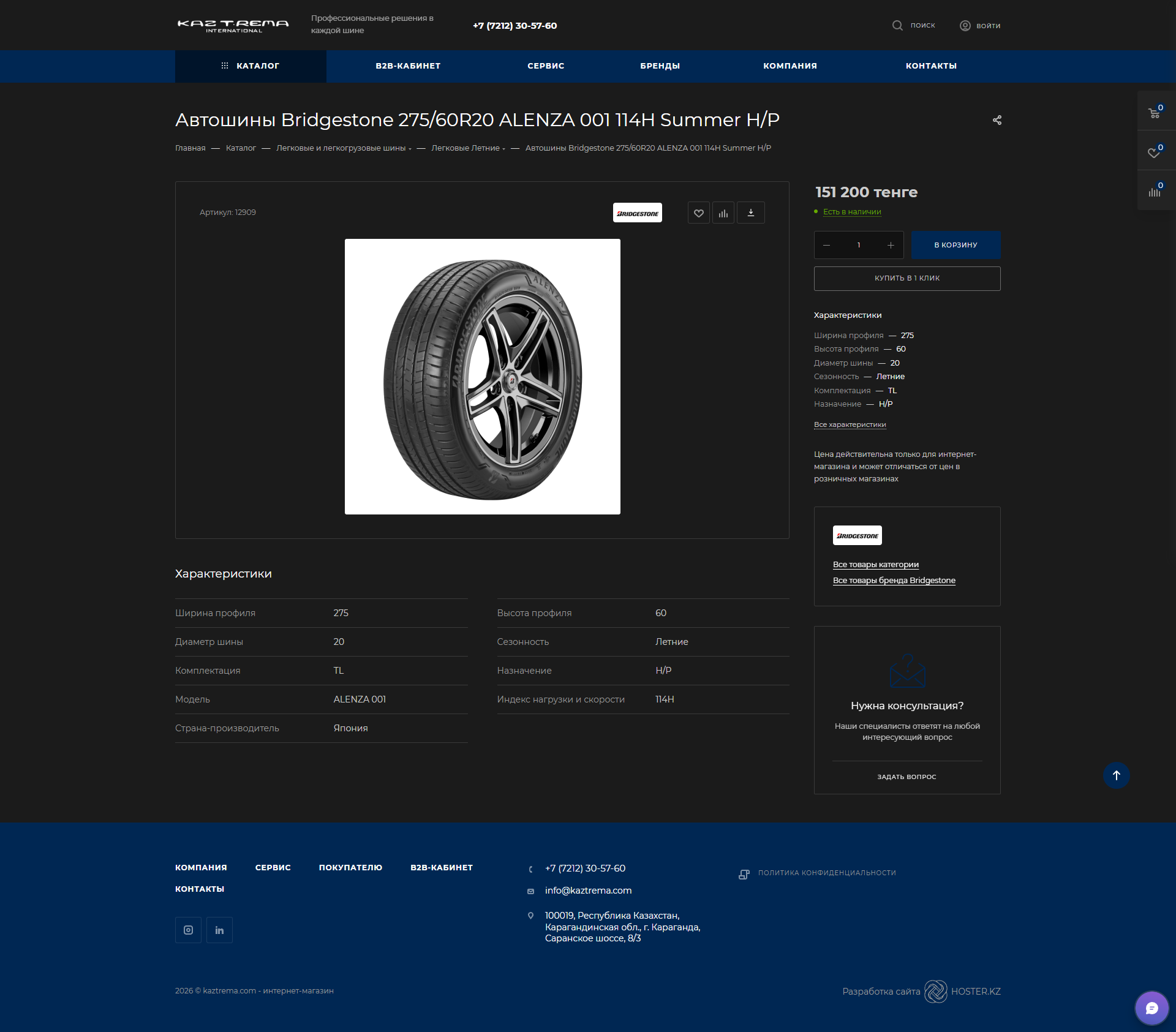This screenshot has height=1032, width=1176.
Task: Open the КОМПАНИЯ nav item
Action: pyautogui.click(x=790, y=66)
